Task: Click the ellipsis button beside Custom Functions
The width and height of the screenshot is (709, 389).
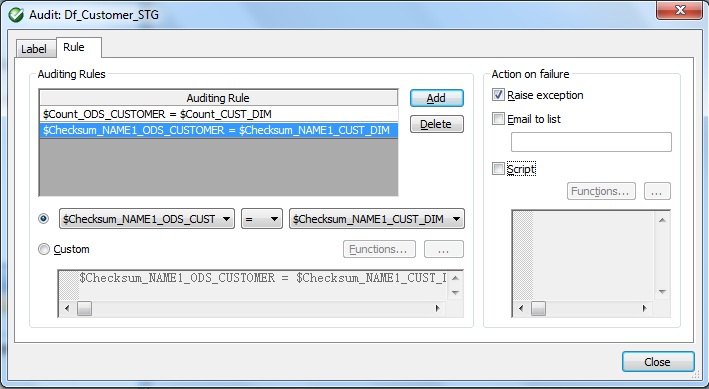Action: pyautogui.click(x=444, y=249)
